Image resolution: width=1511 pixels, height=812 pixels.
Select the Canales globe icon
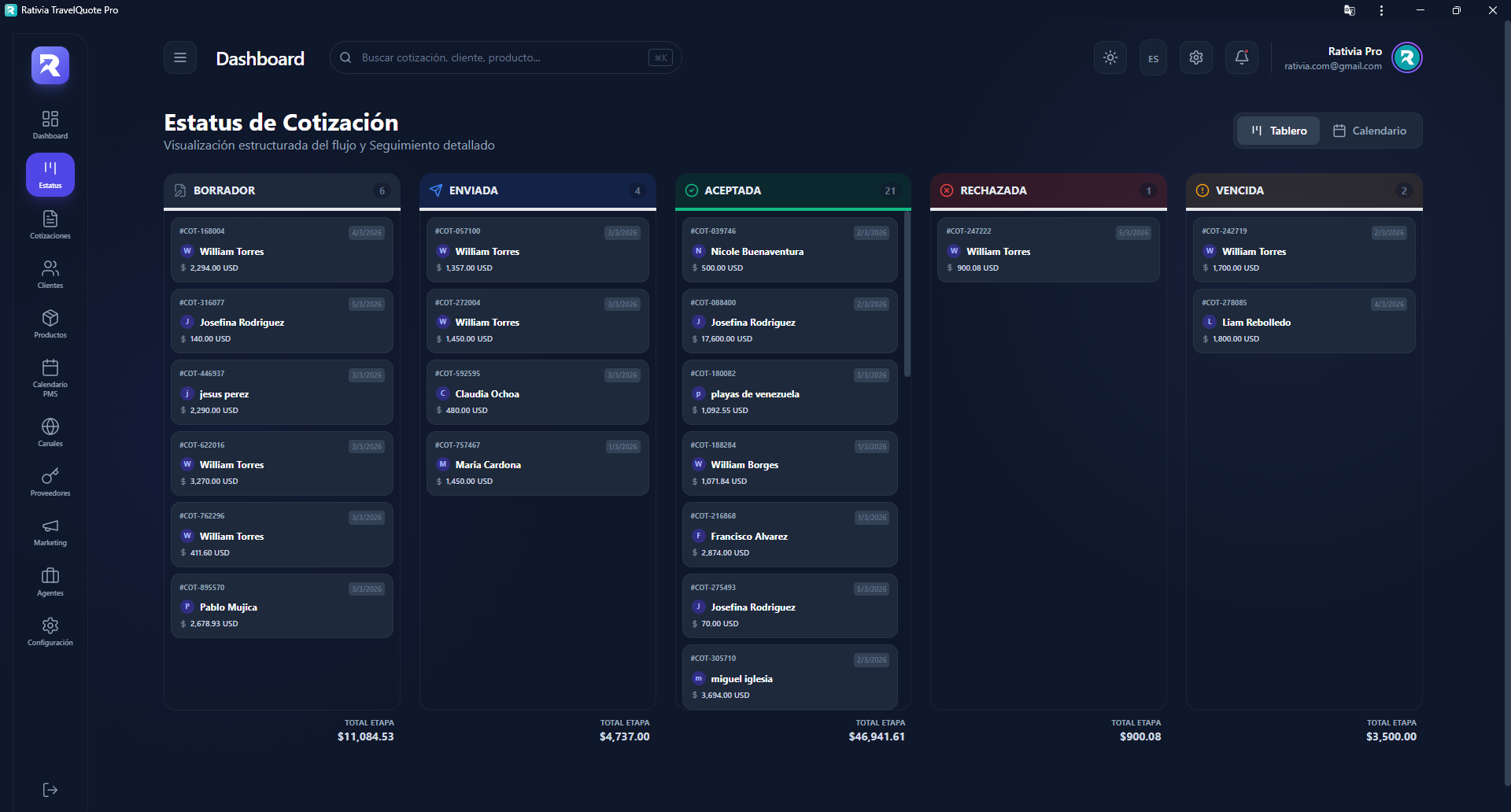[x=50, y=432]
